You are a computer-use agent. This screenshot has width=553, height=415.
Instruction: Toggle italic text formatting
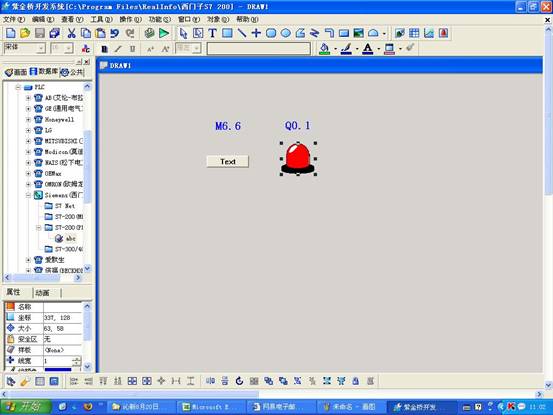tap(118, 49)
